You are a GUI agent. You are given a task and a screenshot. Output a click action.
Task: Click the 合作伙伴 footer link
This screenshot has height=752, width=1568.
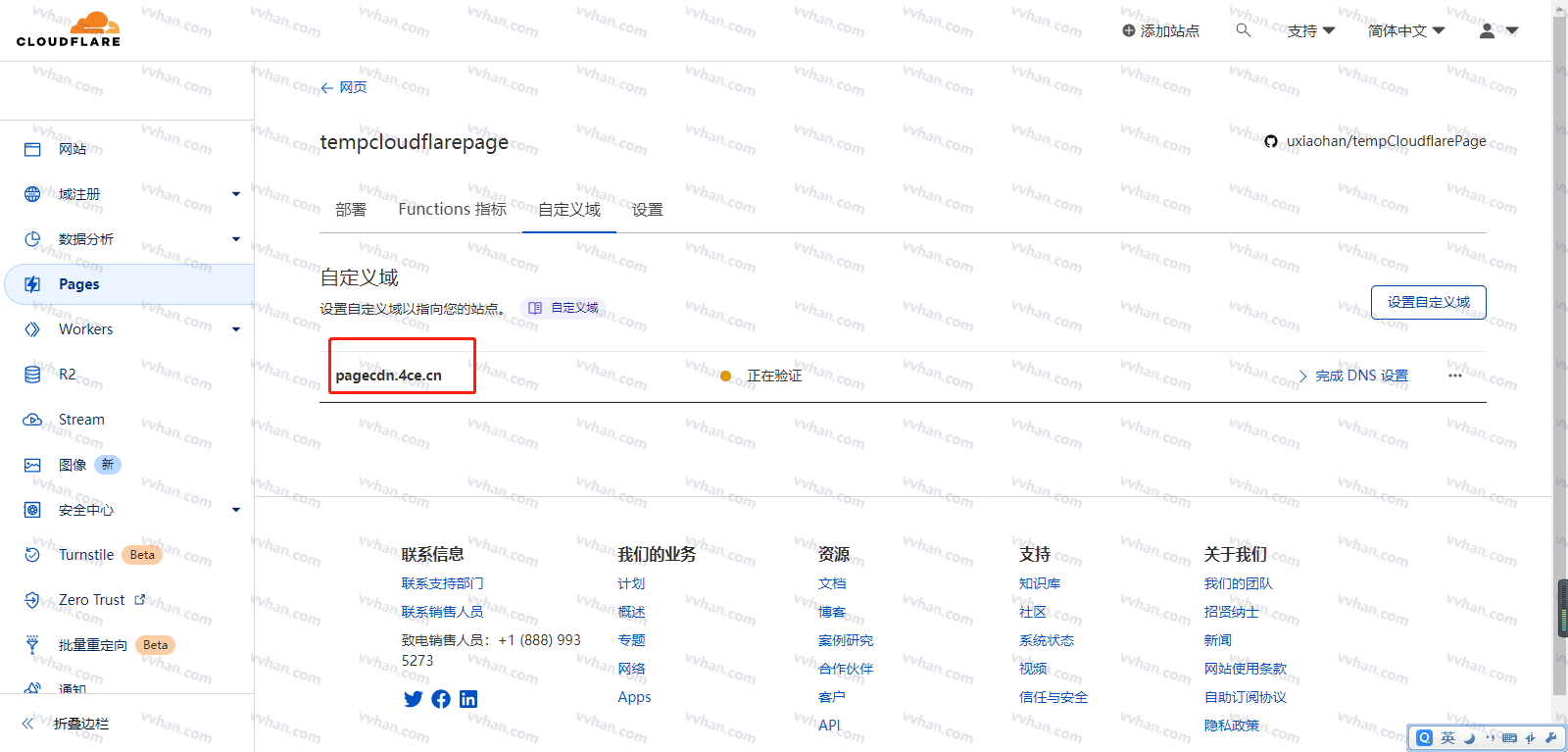[x=846, y=669]
